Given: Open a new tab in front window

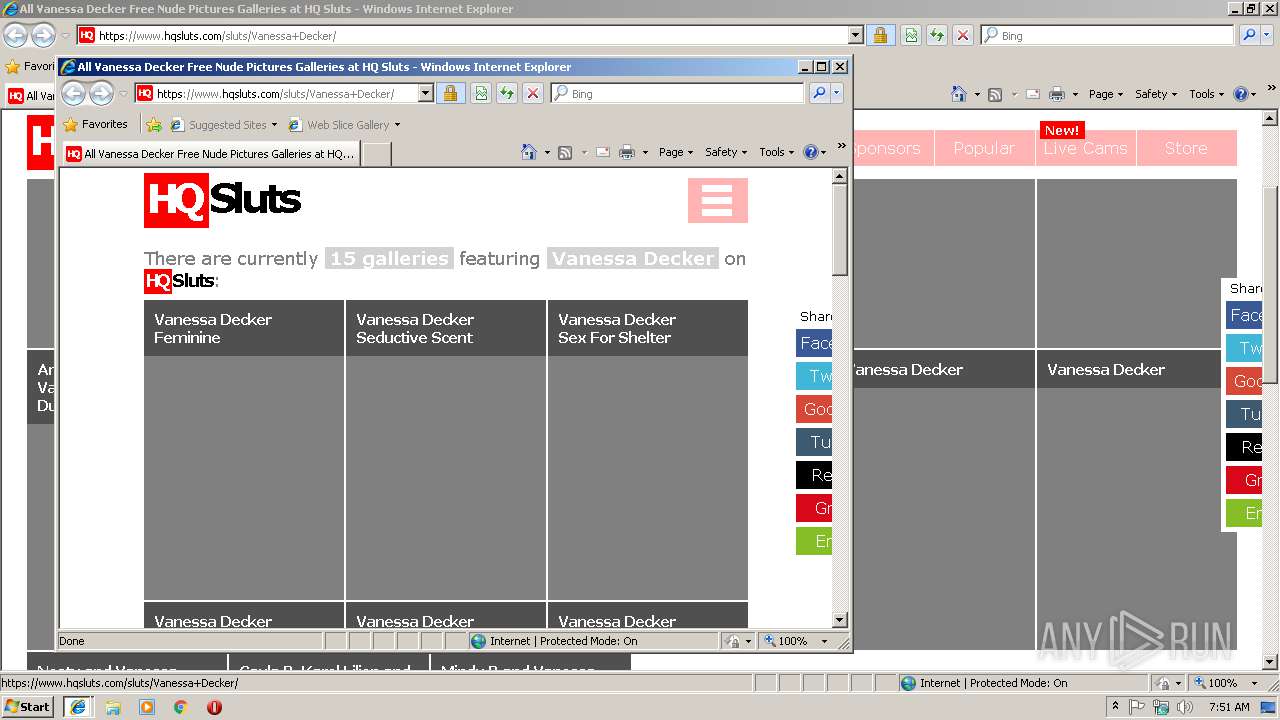Looking at the screenshot, I should [376, 154].
